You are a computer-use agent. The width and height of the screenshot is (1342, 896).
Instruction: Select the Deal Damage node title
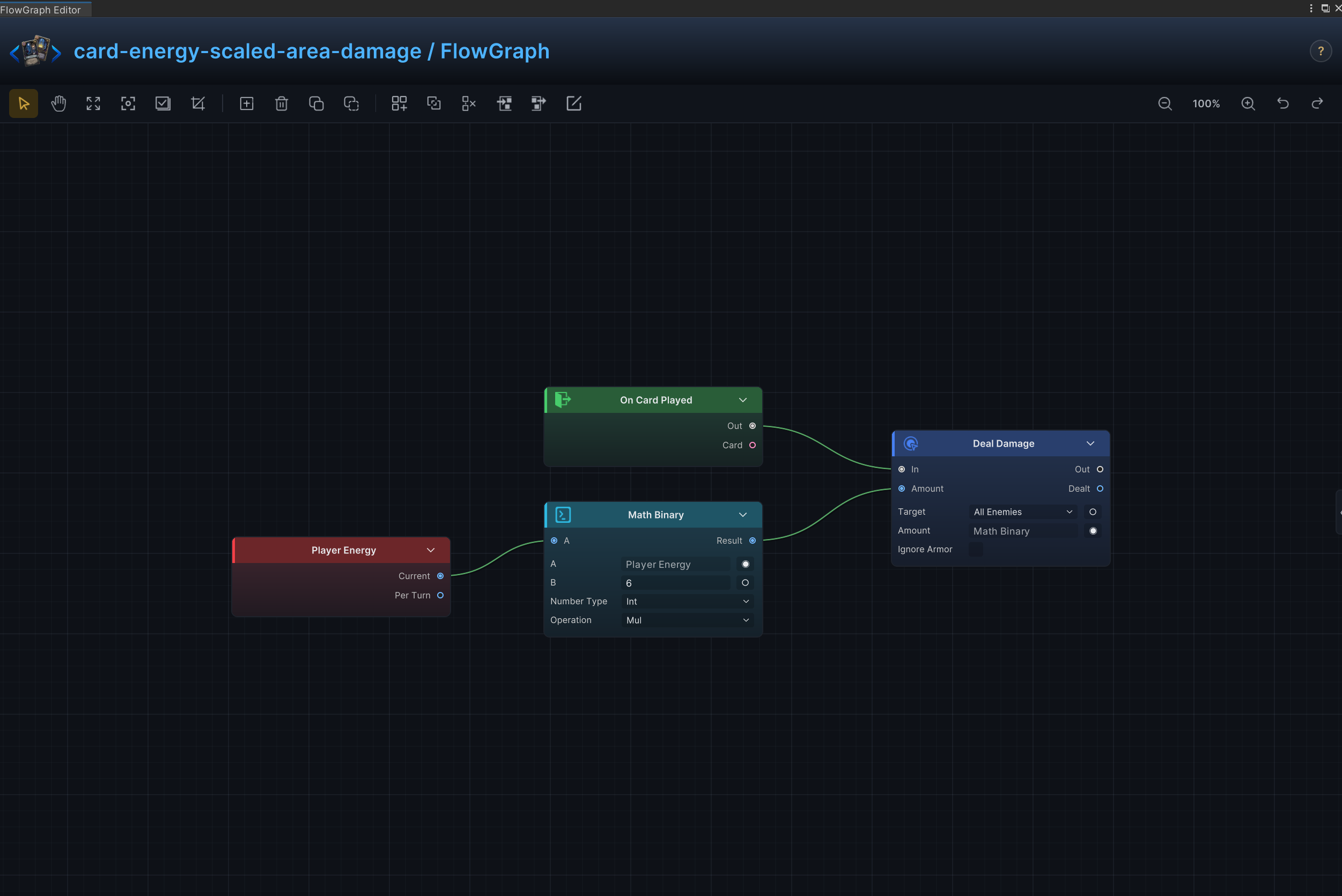pyautogui.click(x=1003, y=443)
